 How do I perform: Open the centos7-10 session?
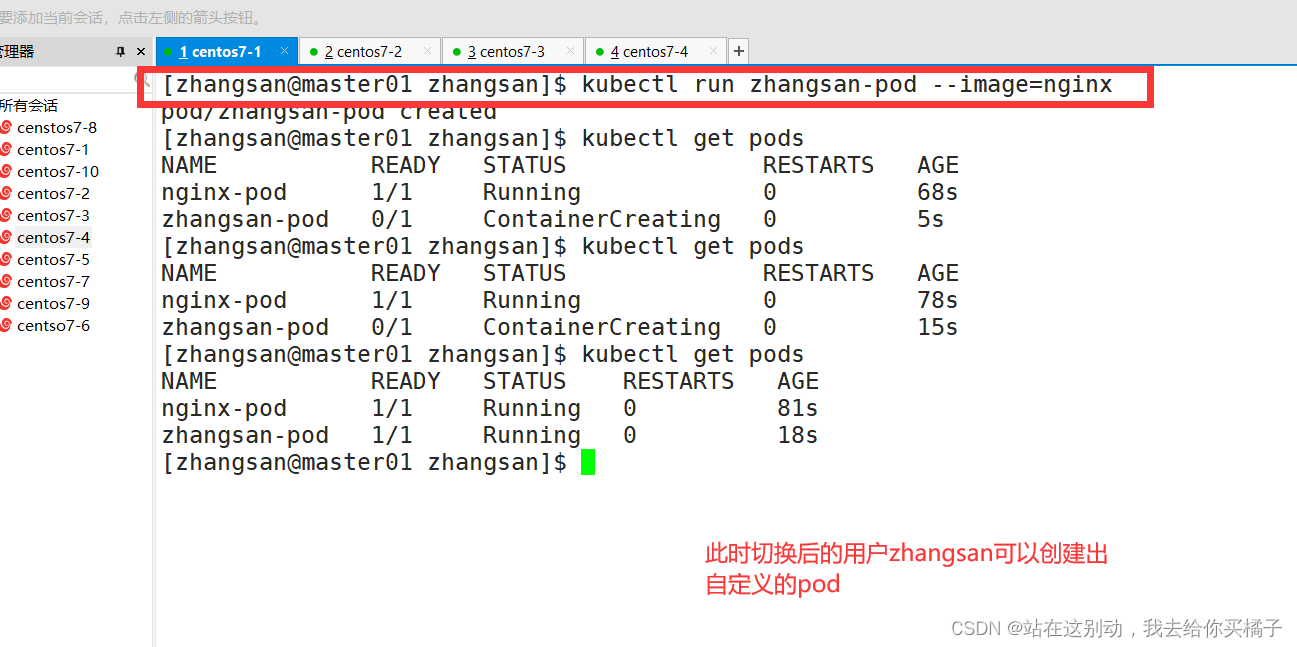point(58,171)
